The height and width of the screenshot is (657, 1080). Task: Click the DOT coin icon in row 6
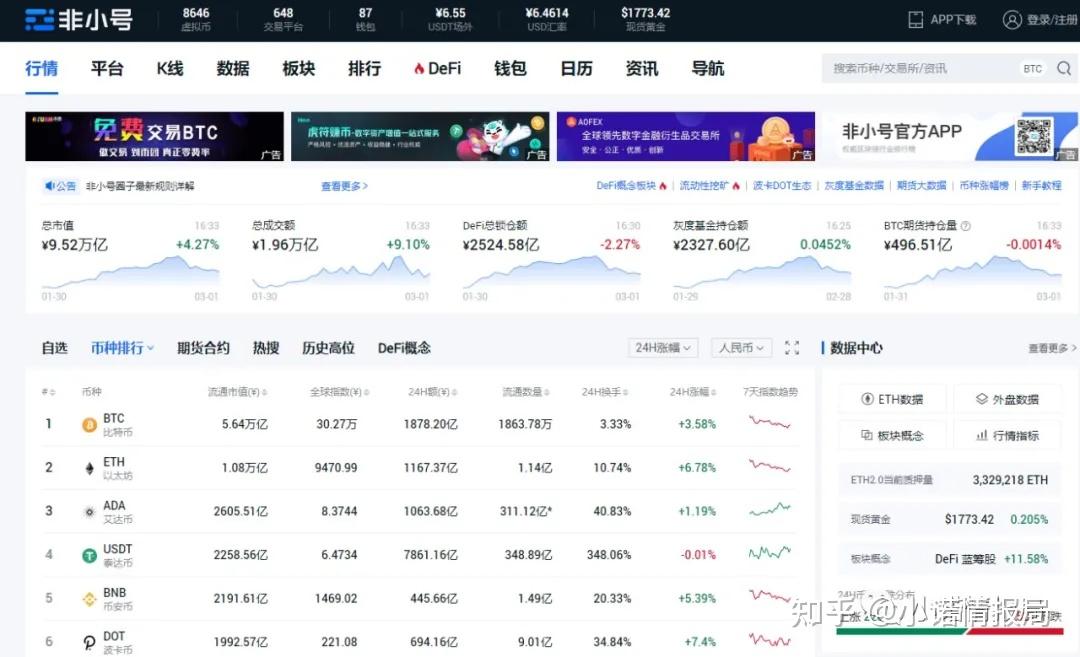pos(90,643)
